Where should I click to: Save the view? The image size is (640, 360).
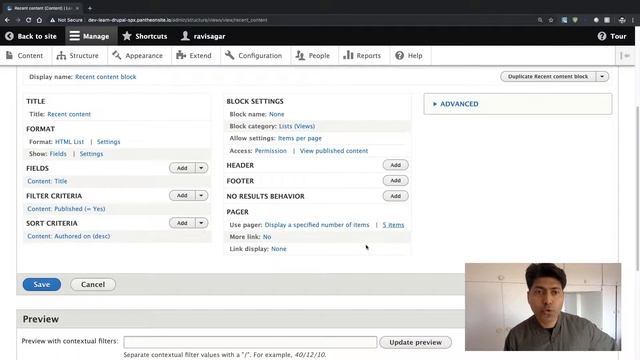point(42,284)
